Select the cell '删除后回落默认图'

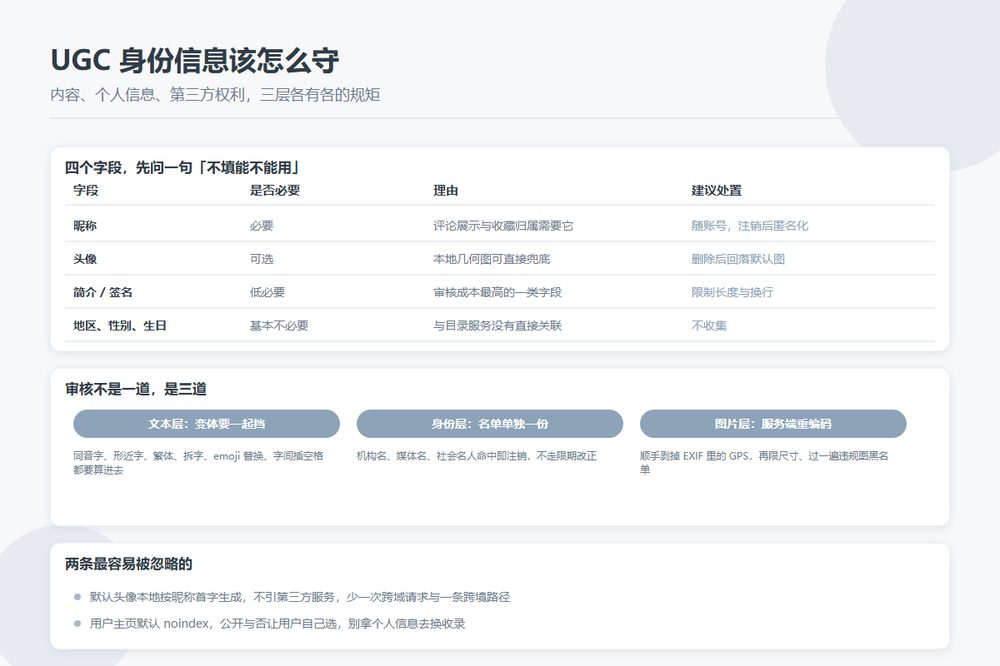(738, 259)
